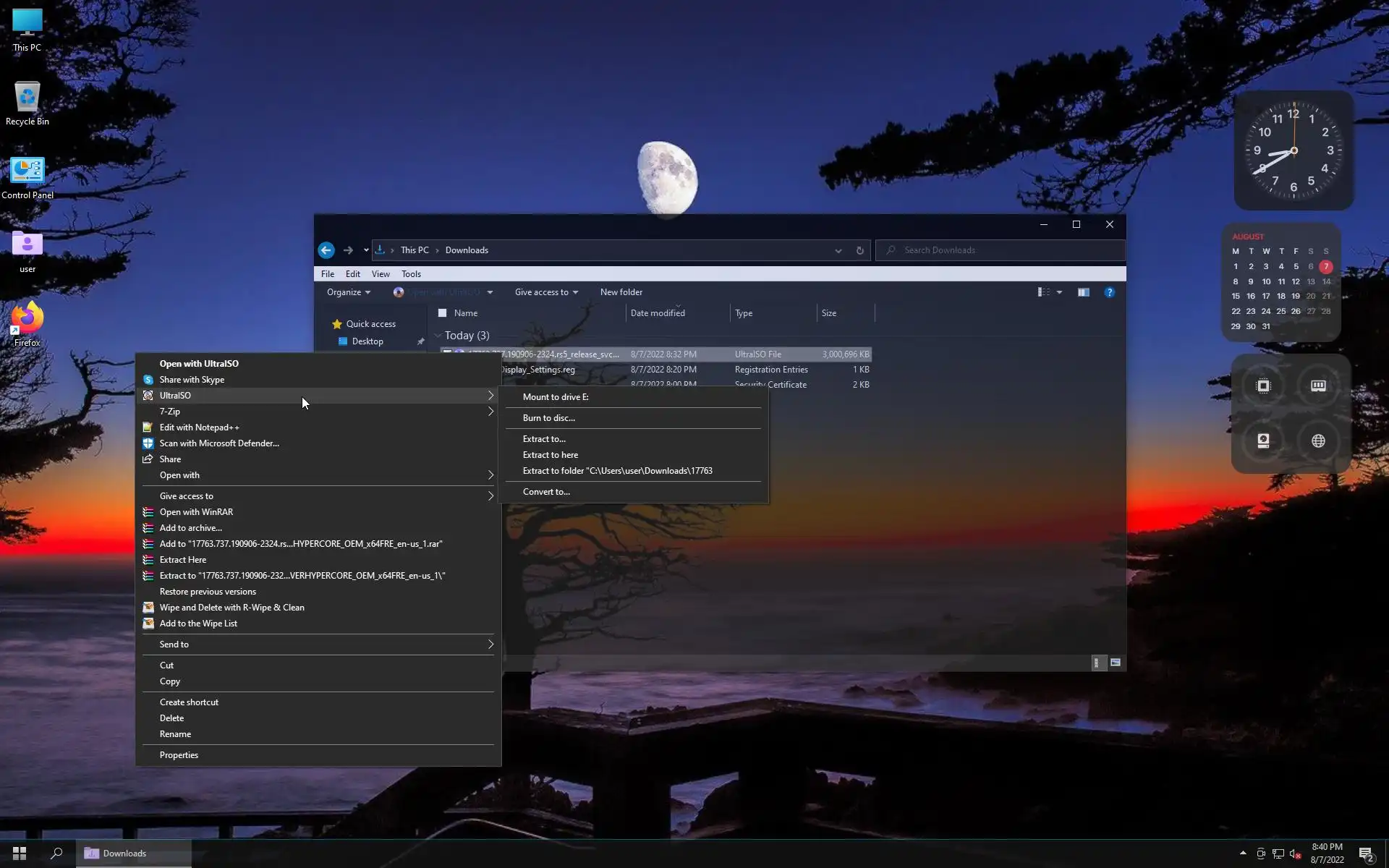Refresh the Downloads folder listing

pos(859,250)
